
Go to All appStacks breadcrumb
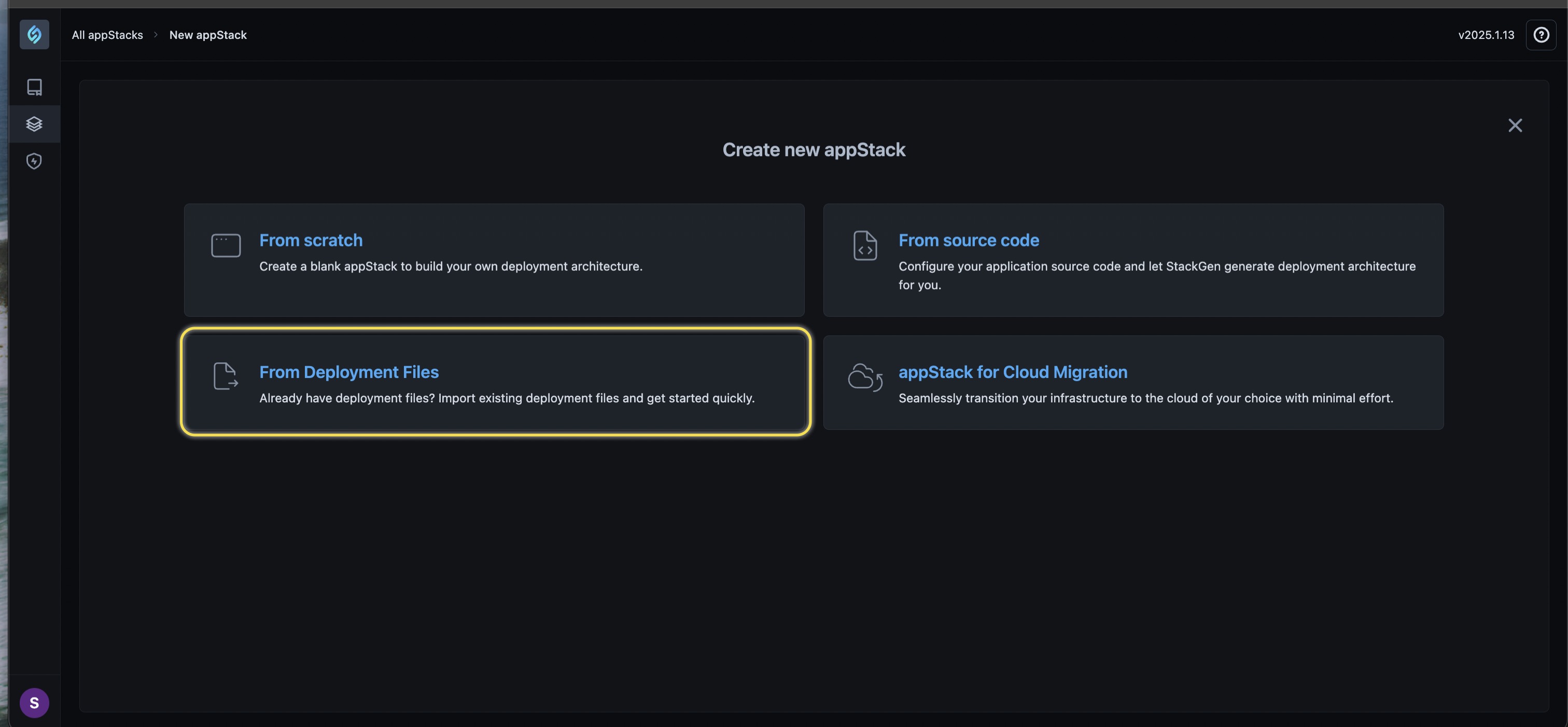click(x=108, y=35)
